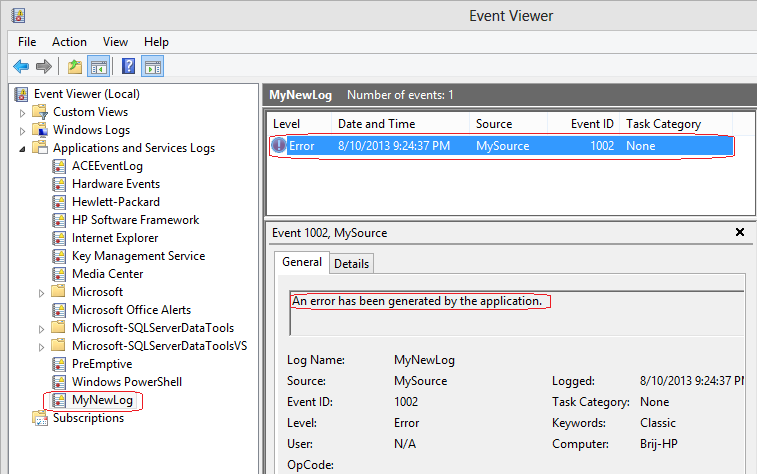Click the event description message text box
The width and height of the screenshot is (757, 474).
pos(517,313)
